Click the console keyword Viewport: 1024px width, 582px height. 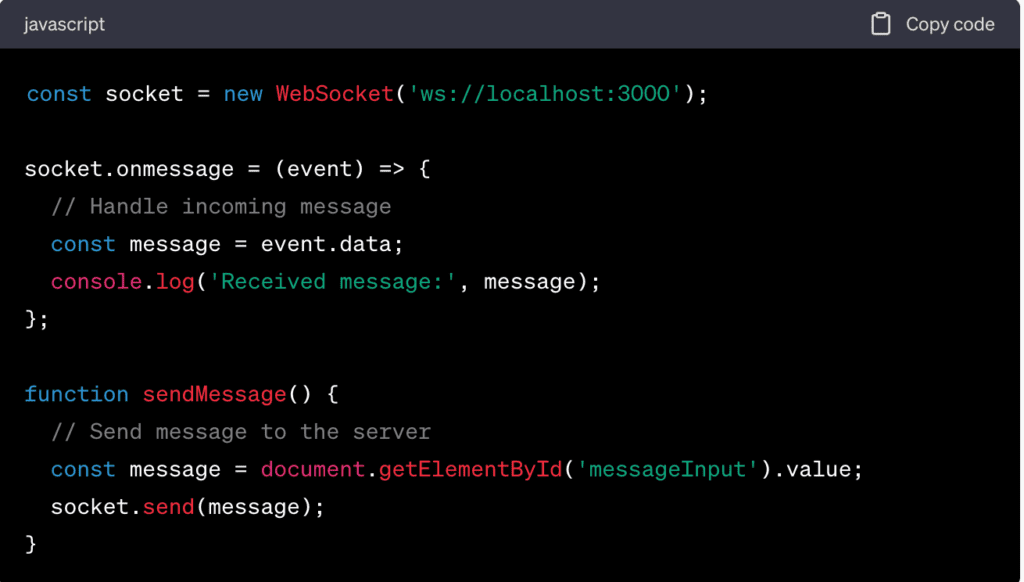(97, 282)
